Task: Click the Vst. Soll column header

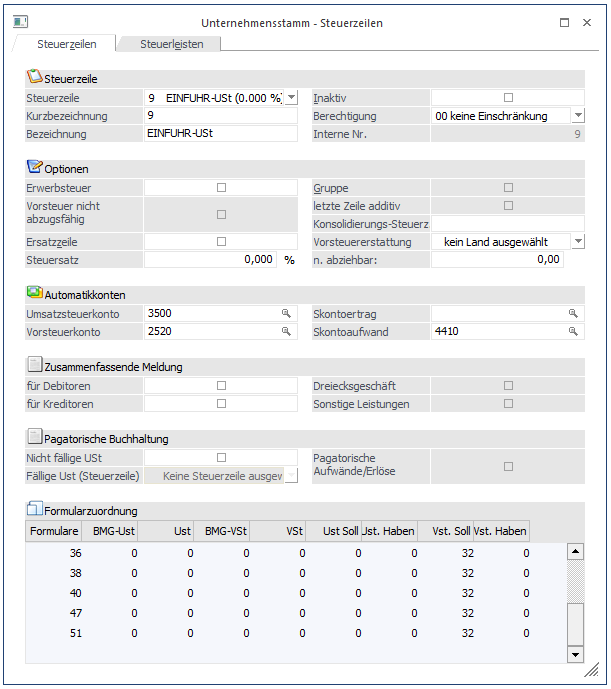Action: [x=445, y=531]
